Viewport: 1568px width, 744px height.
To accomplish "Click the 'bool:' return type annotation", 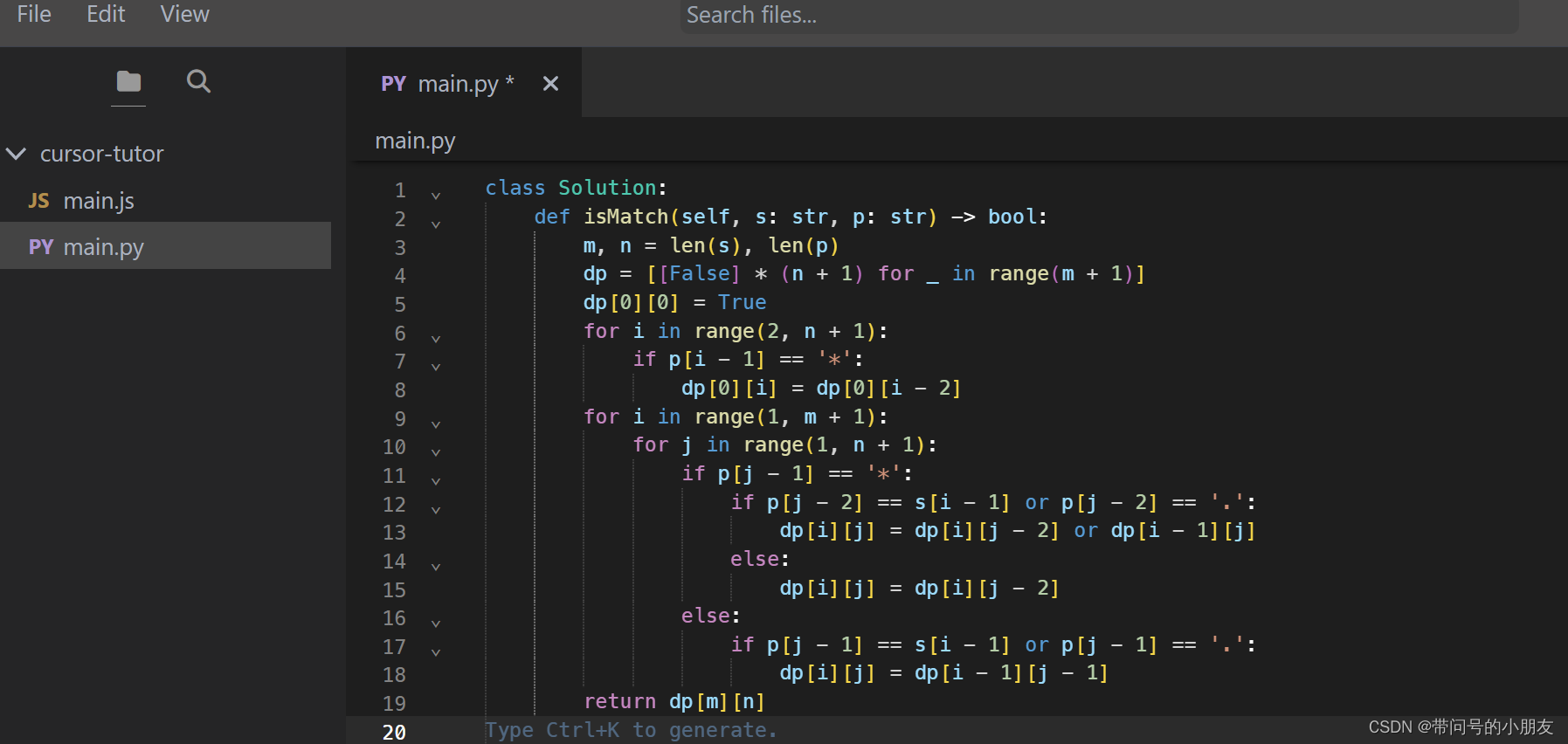I will click(x=1018, y=217).
